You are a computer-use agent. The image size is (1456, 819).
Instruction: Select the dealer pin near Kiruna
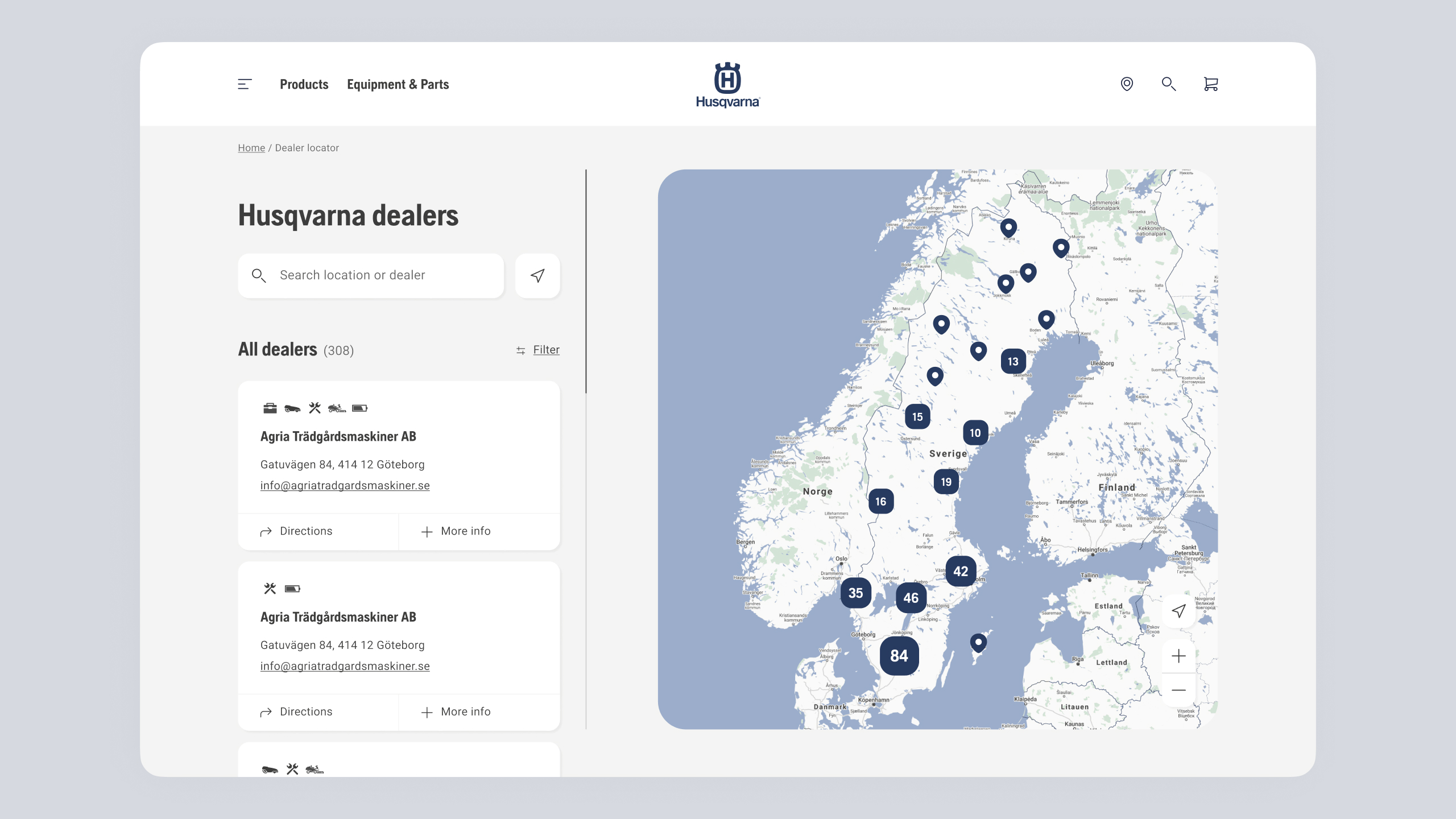click(x=1008, y=228)
